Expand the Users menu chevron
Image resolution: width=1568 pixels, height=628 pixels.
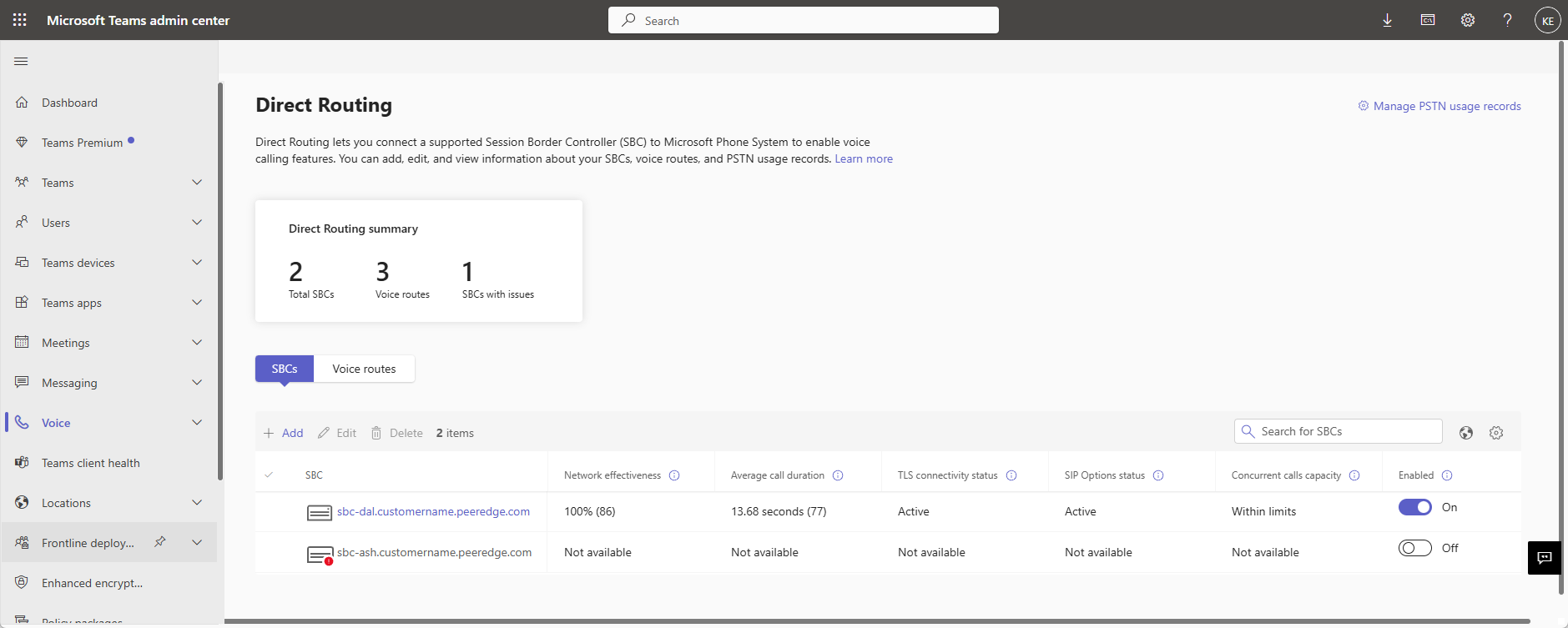coord(197,223)
